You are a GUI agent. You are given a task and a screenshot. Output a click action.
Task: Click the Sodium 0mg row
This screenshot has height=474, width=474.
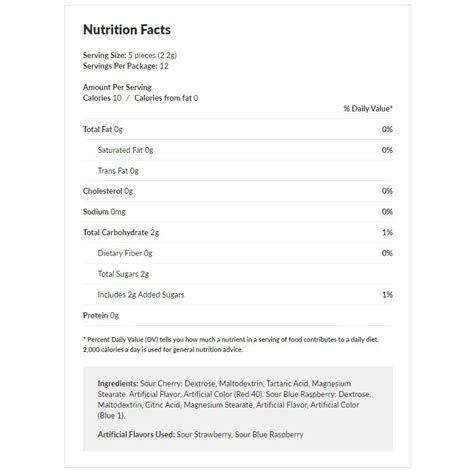pos(238,212)
